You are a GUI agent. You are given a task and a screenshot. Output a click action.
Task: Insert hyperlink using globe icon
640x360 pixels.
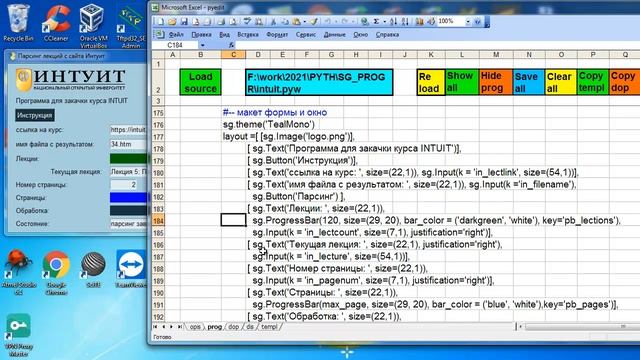[364, 21]
